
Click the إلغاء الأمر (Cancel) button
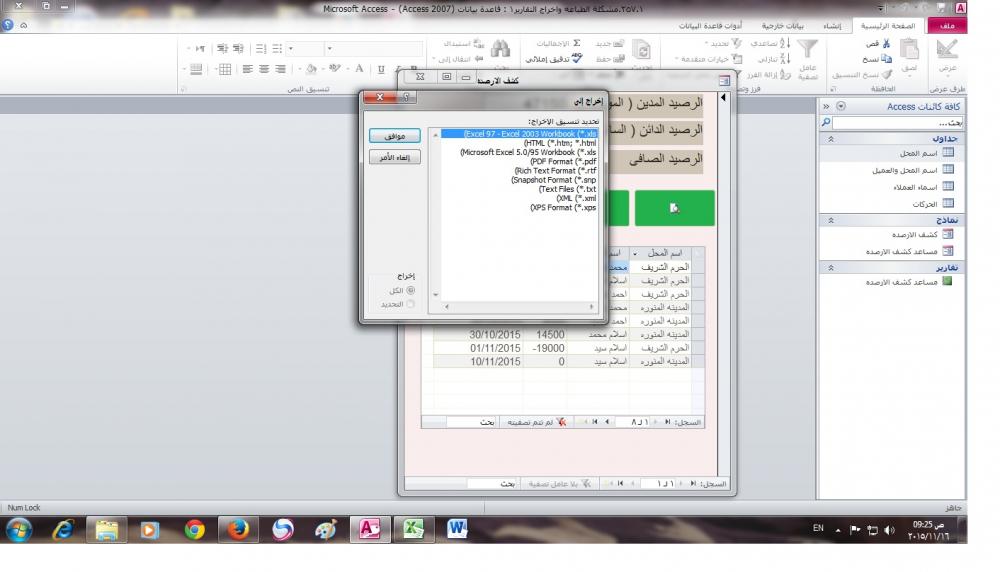(395, 157)
